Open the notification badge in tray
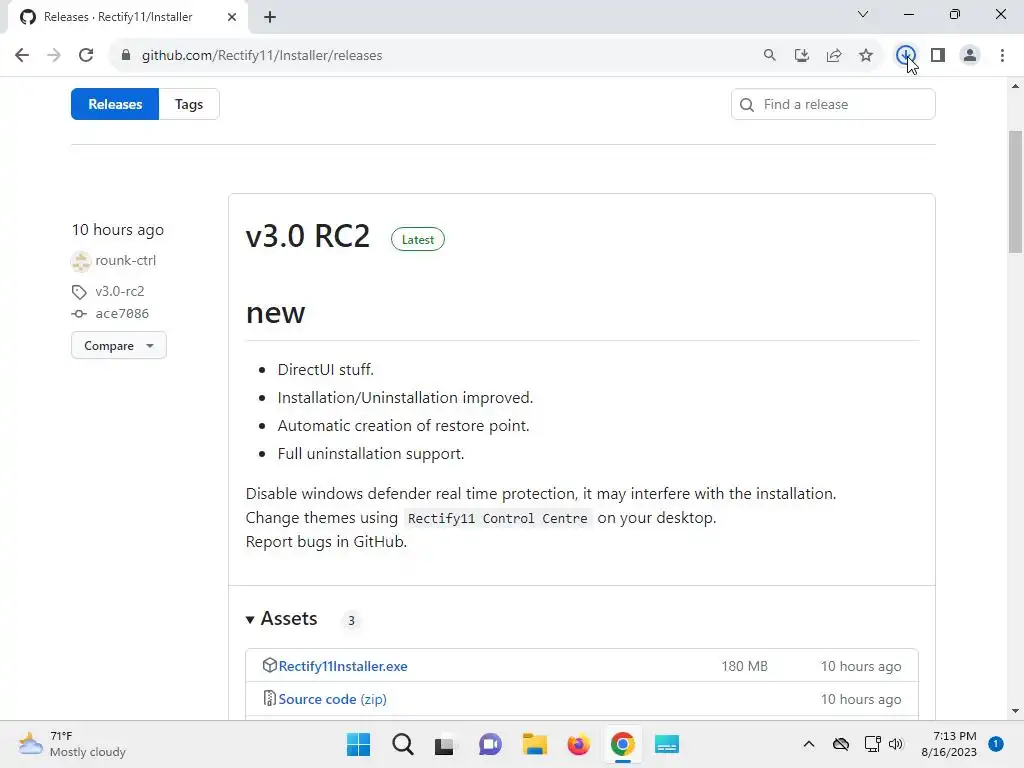The width and height of the screenshot is (1024, 768). coord(996,744)
